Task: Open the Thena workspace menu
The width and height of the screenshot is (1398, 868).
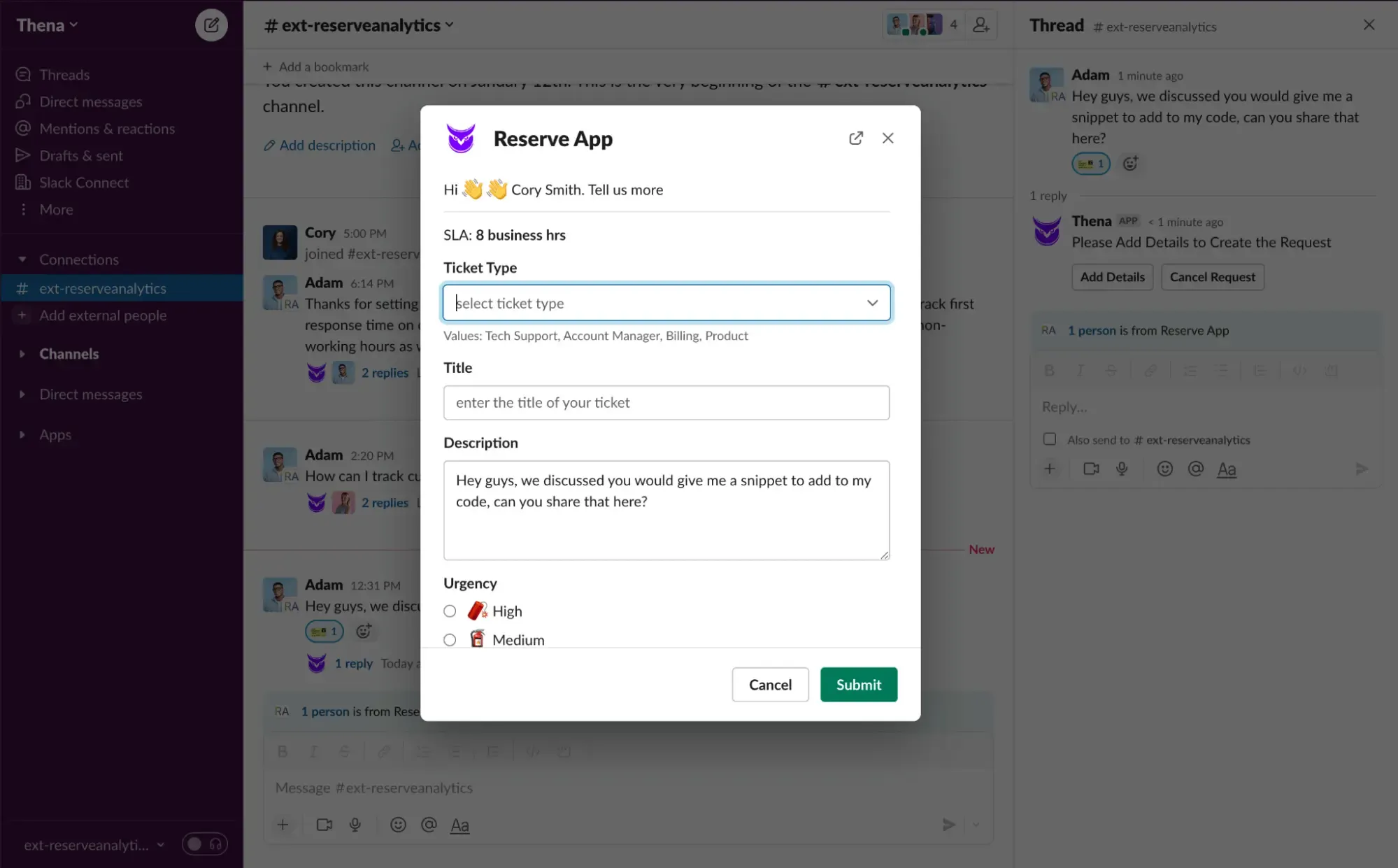Action: (x=47, y=26)
